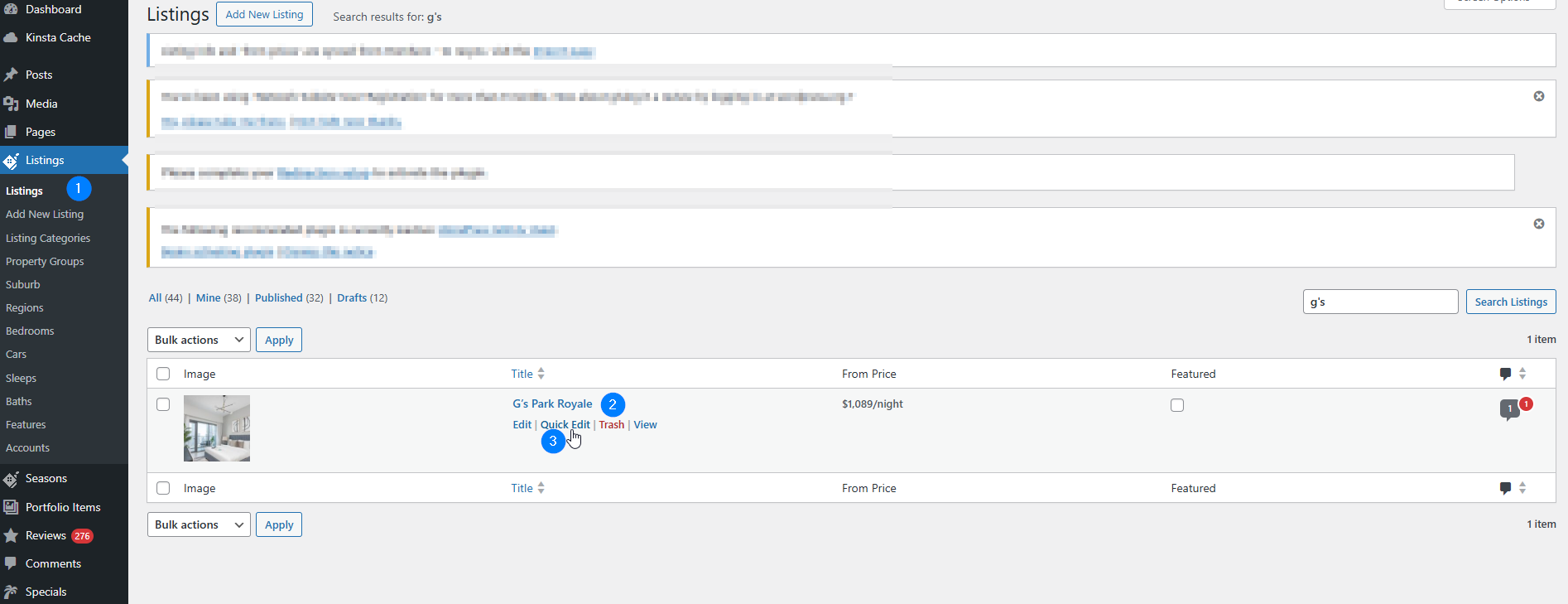Click the Add New Listing button
This screenshot has width=1568, height=604.
pos(264,14)
